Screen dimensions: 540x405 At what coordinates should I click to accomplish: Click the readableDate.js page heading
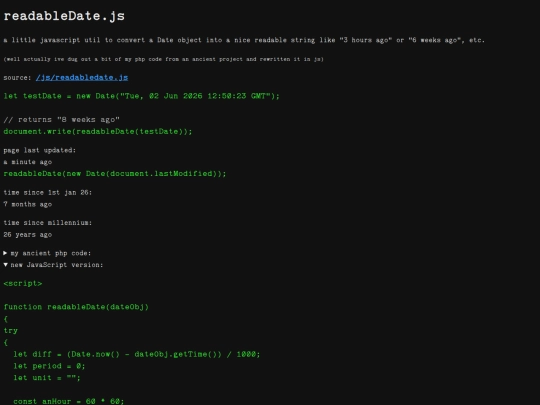[x=64, y=16]
